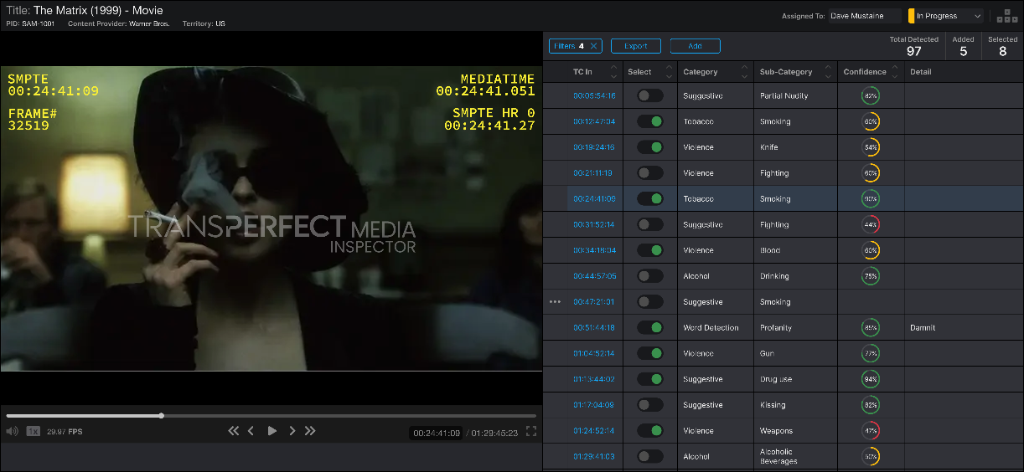Clear the filters with the X icon

click(x=593, y=46)
